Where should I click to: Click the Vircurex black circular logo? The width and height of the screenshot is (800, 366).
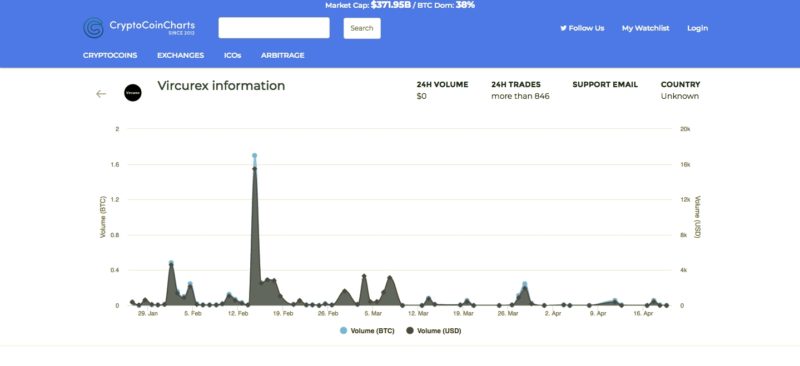(133, 93)
